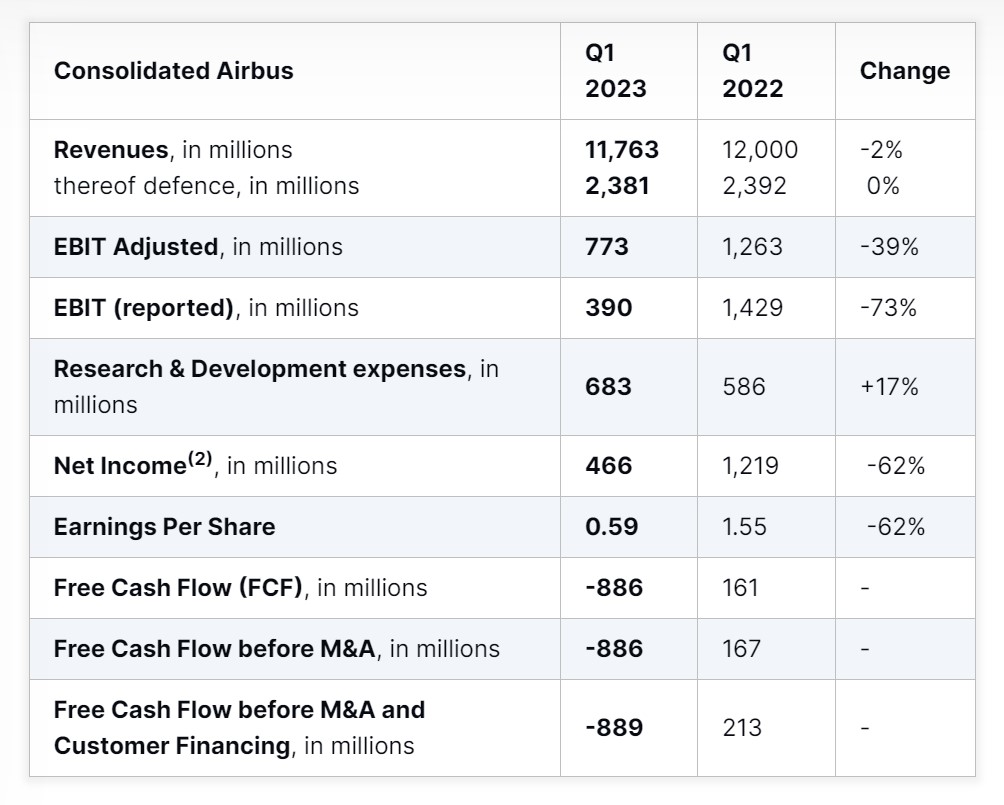The width and height of the screenshot is (1004, 805).
Task: Select the "Research & Development expenses" row label
Action: pos(276,387)
